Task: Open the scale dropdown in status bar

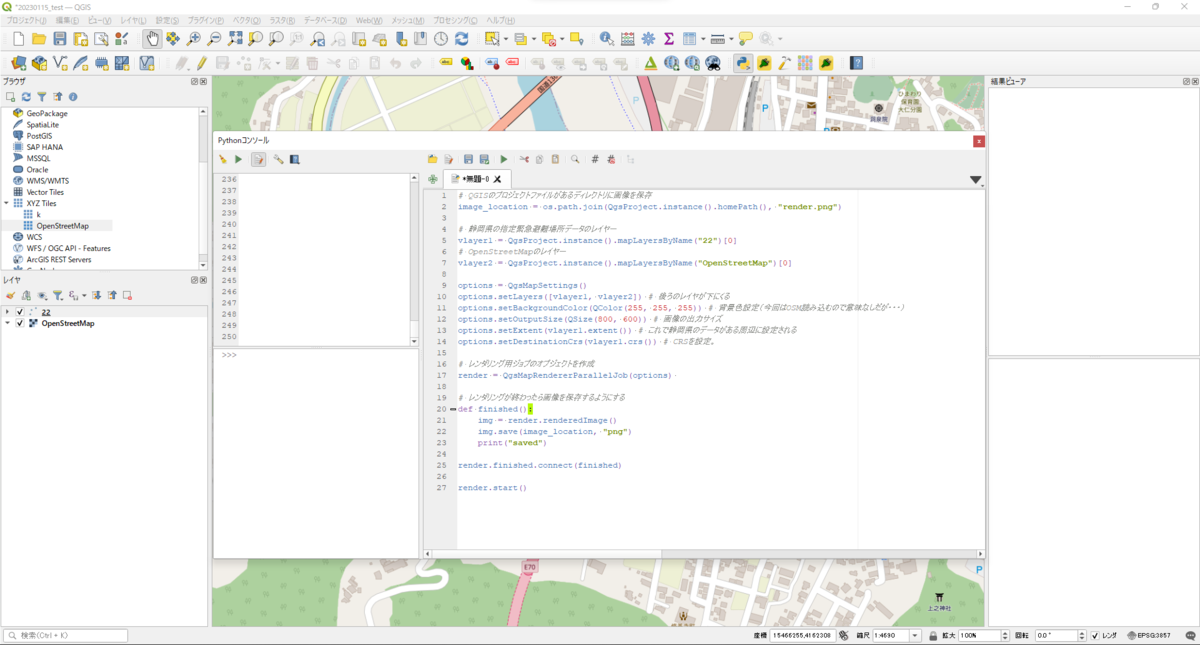Action: [x=914, y=636]
